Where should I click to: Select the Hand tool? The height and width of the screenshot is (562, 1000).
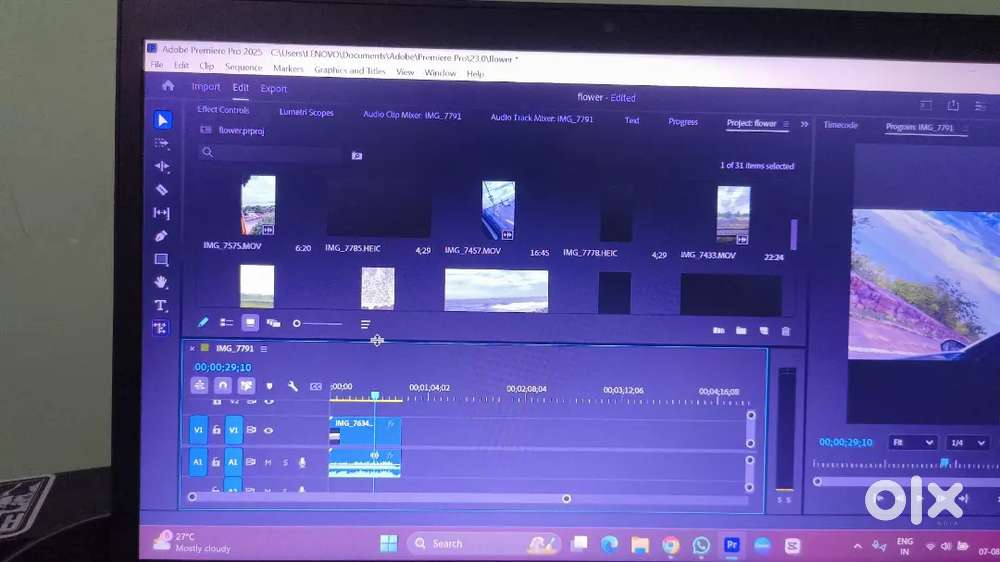tap(161, 283)
